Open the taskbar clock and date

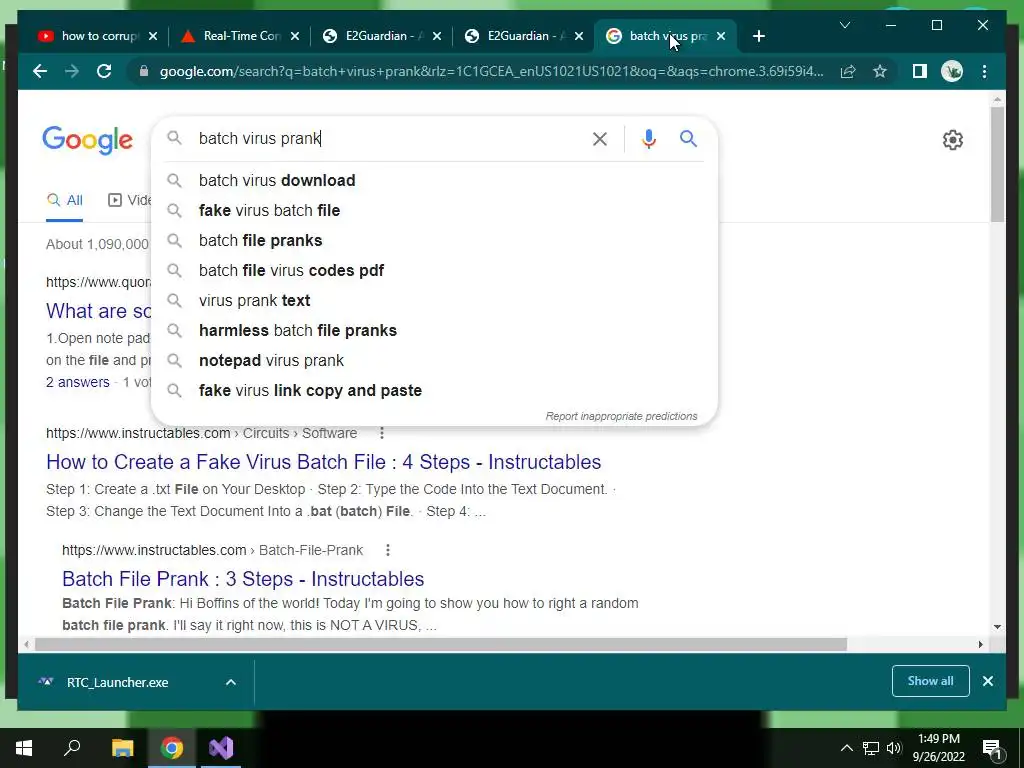click(x=938, y=748)
